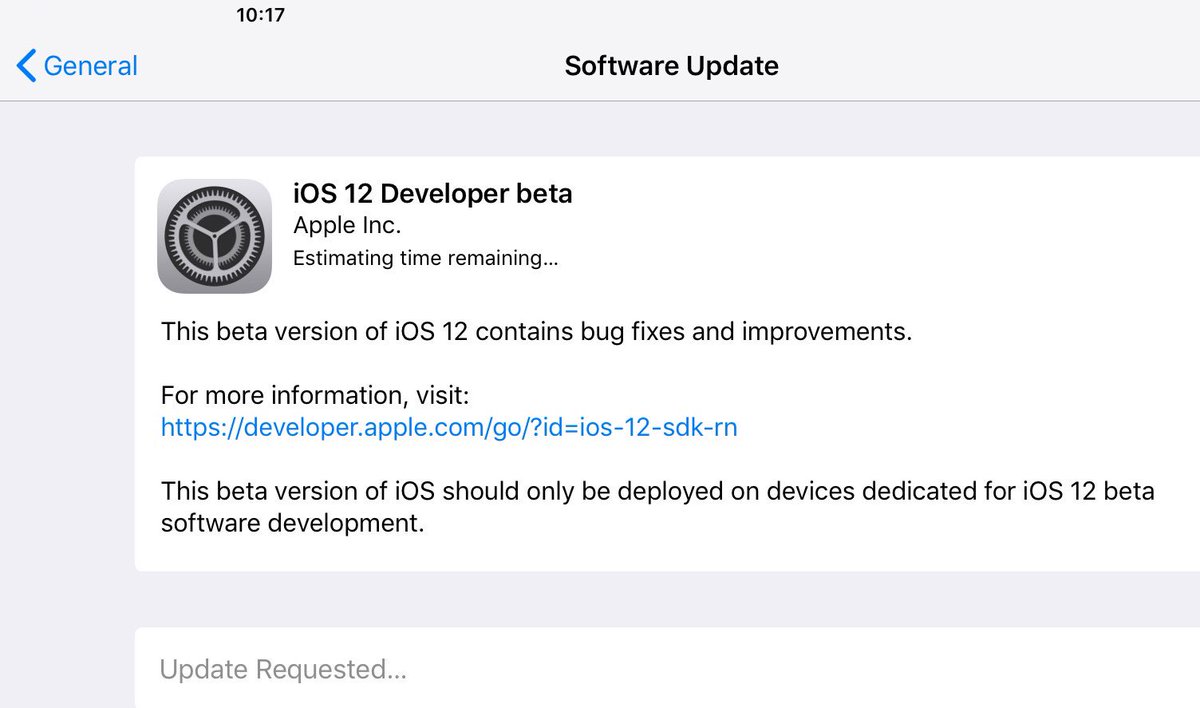This screenshot has height=708, width=1200.
Task: Tap the For more information, visit line
Action: tap(314, 396)
